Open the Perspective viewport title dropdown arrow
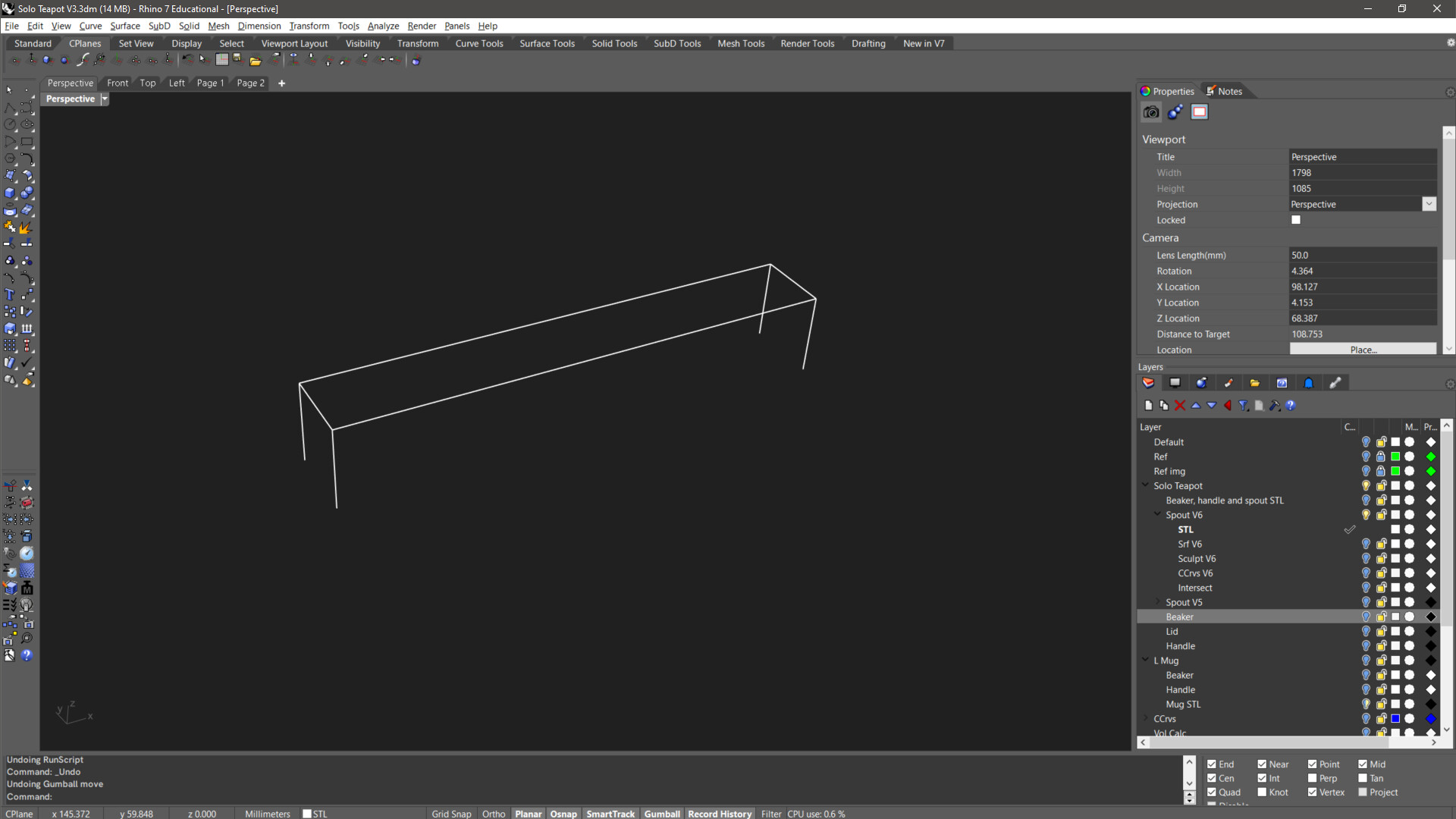The height and width of the screenshot is (819, 1456). [105, 99]
